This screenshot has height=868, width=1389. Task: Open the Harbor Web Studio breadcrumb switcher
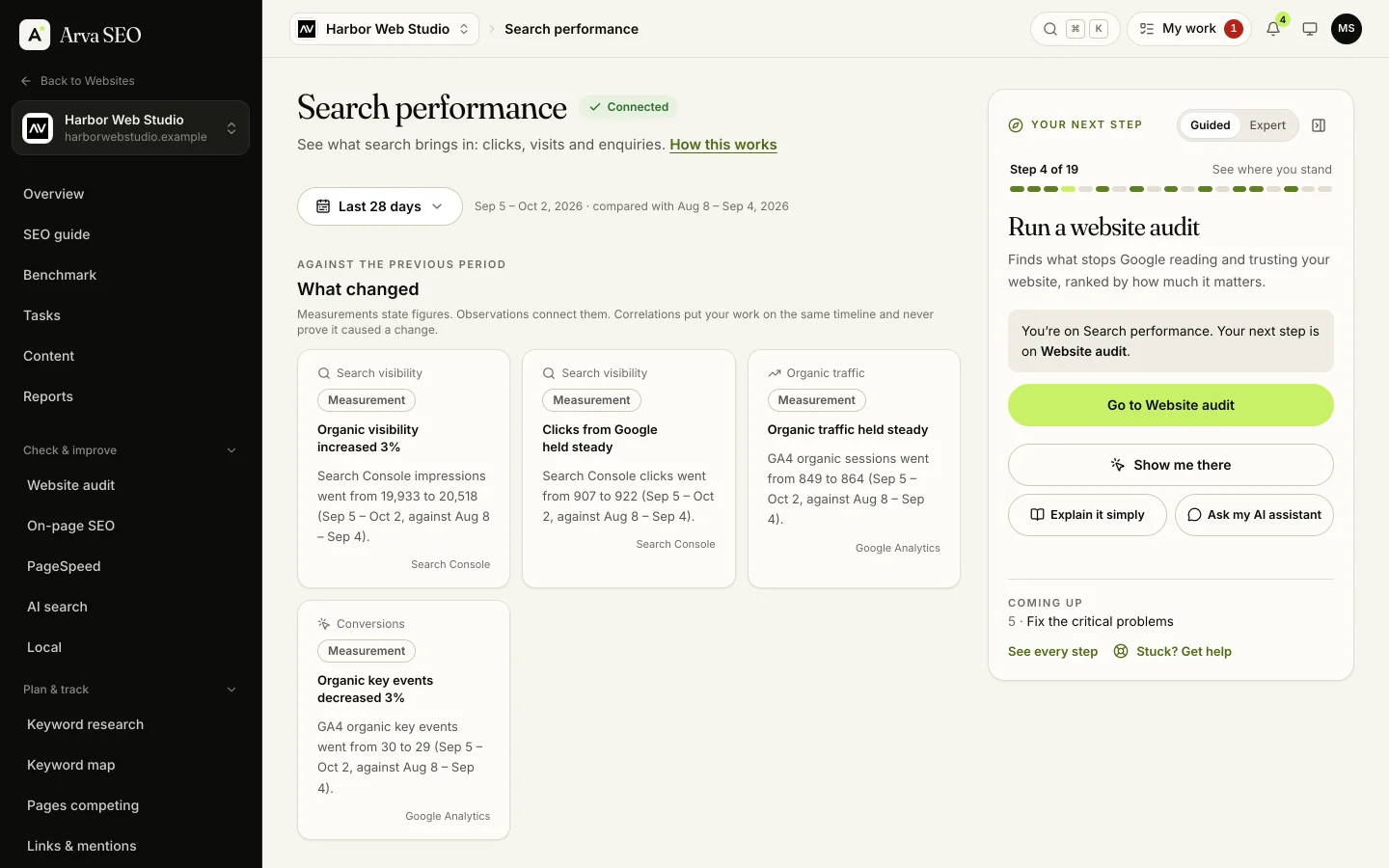coord(384,29)
